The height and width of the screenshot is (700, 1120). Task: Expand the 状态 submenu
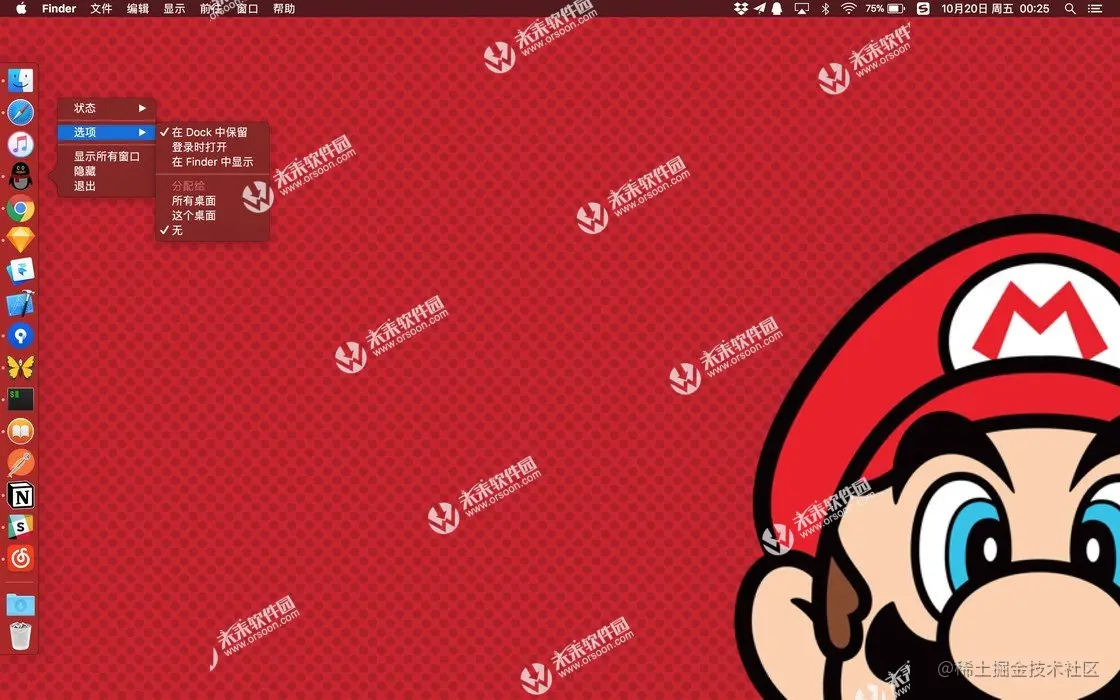[106, 108]
